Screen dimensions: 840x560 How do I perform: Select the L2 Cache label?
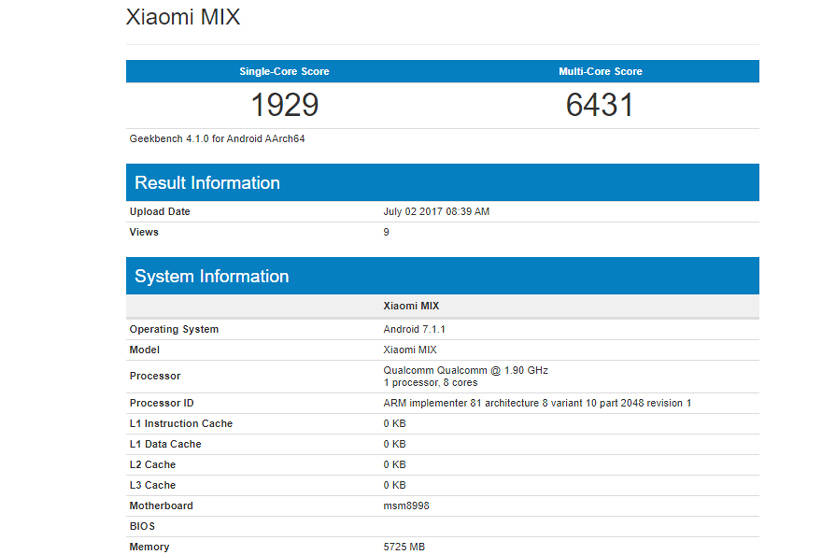pyautogui.click(x=153, y=465)
